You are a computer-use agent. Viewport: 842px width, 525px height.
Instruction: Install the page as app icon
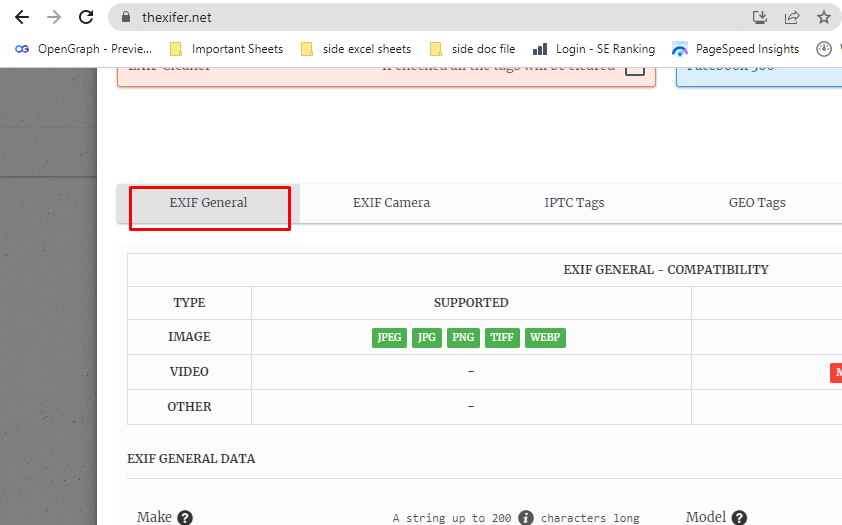pyautogui.click(x=760, y=17)
